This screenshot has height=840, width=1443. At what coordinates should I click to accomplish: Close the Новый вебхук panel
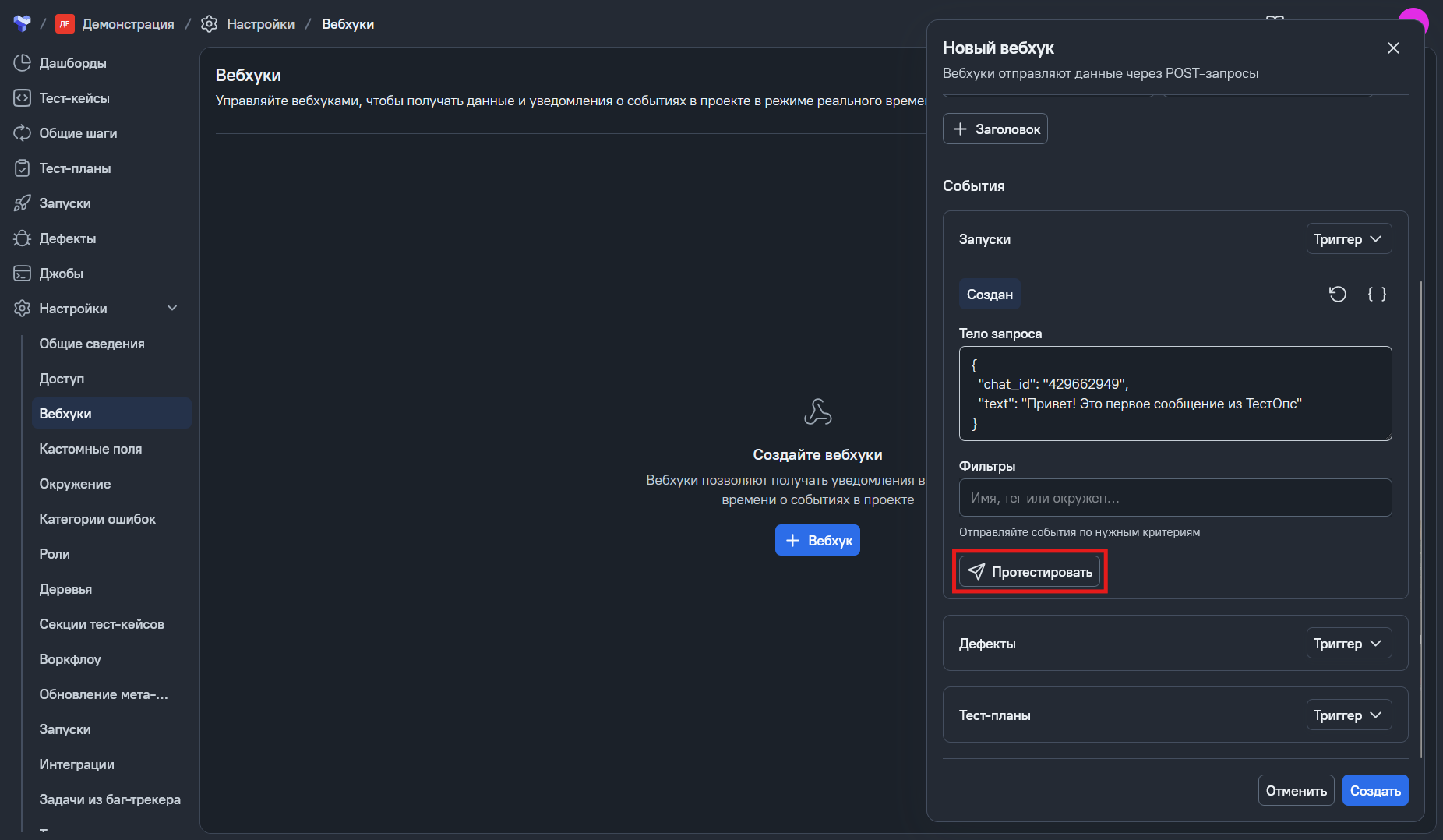pos(1393,48)
